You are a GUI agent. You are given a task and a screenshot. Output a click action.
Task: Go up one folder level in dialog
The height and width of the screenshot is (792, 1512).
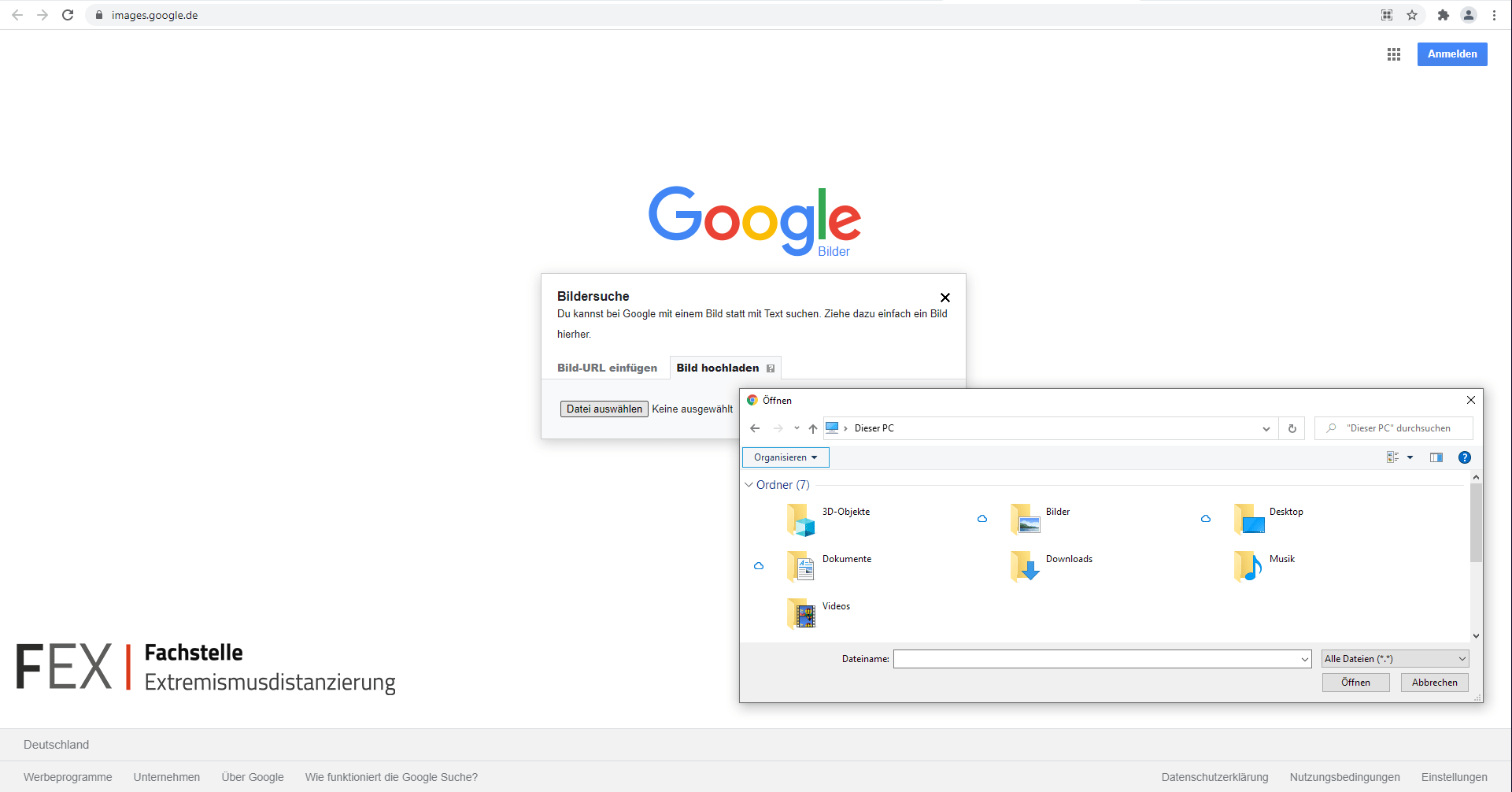[x=813, y=428]
